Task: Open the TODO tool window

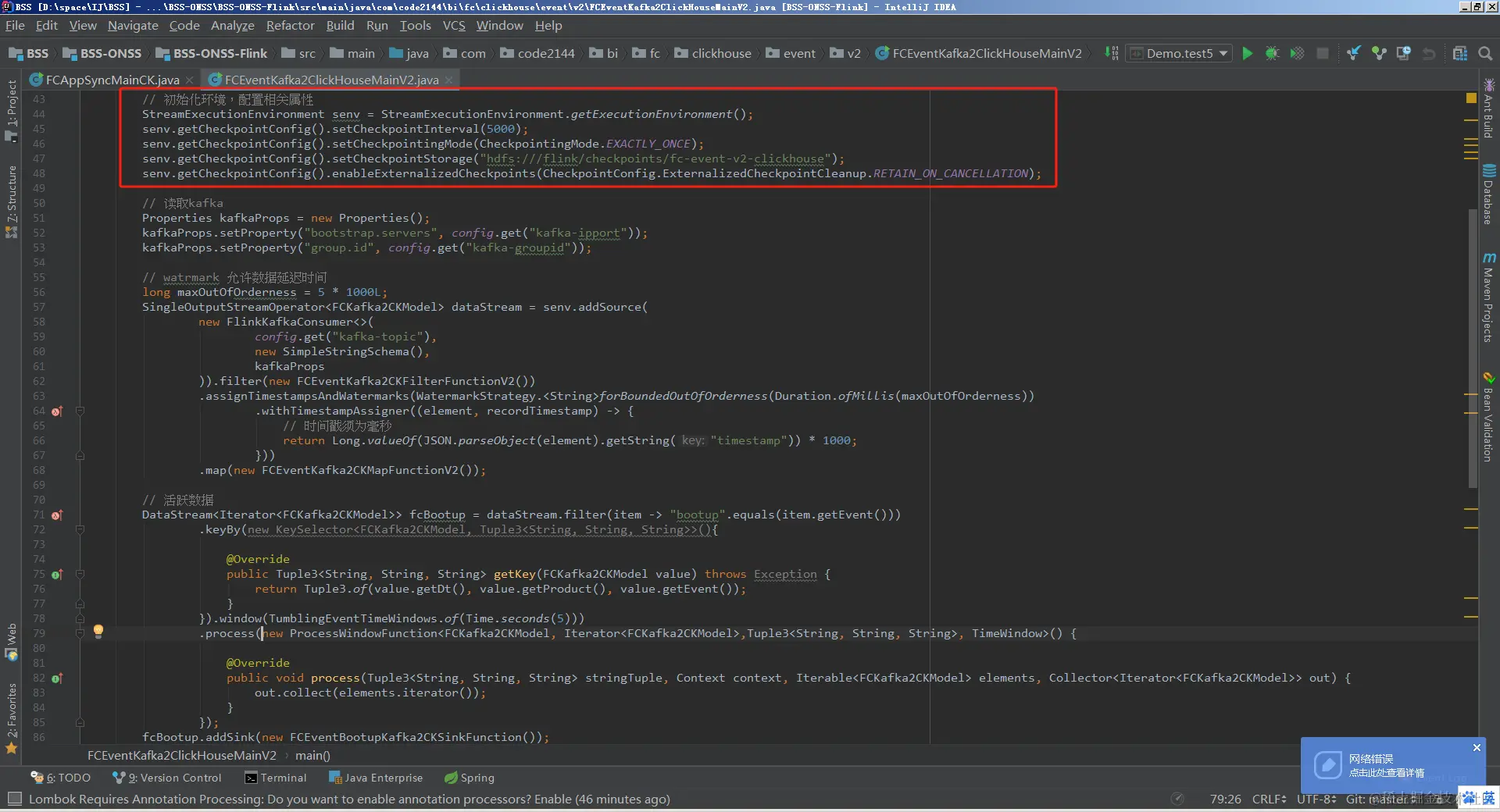Action: tap(61, 778)
